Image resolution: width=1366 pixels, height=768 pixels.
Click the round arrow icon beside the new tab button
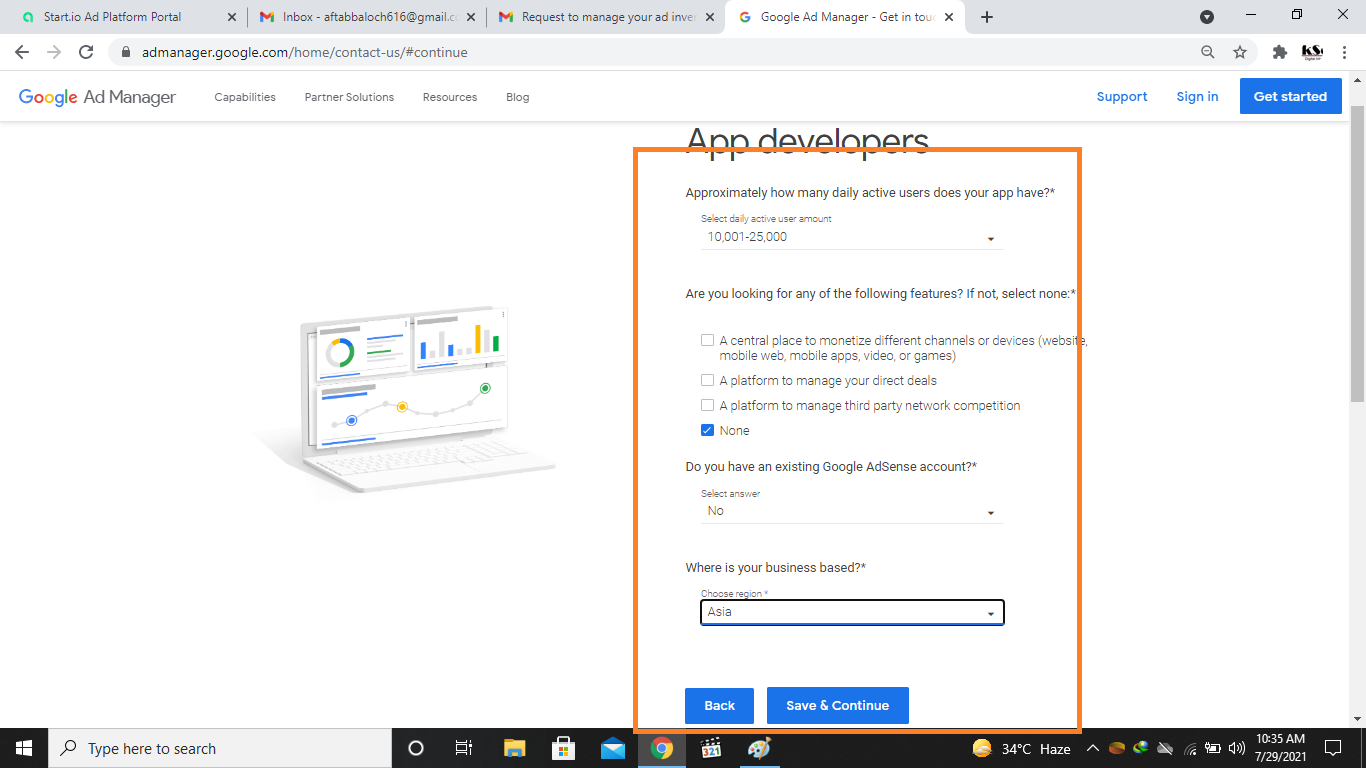point(1207,17)
